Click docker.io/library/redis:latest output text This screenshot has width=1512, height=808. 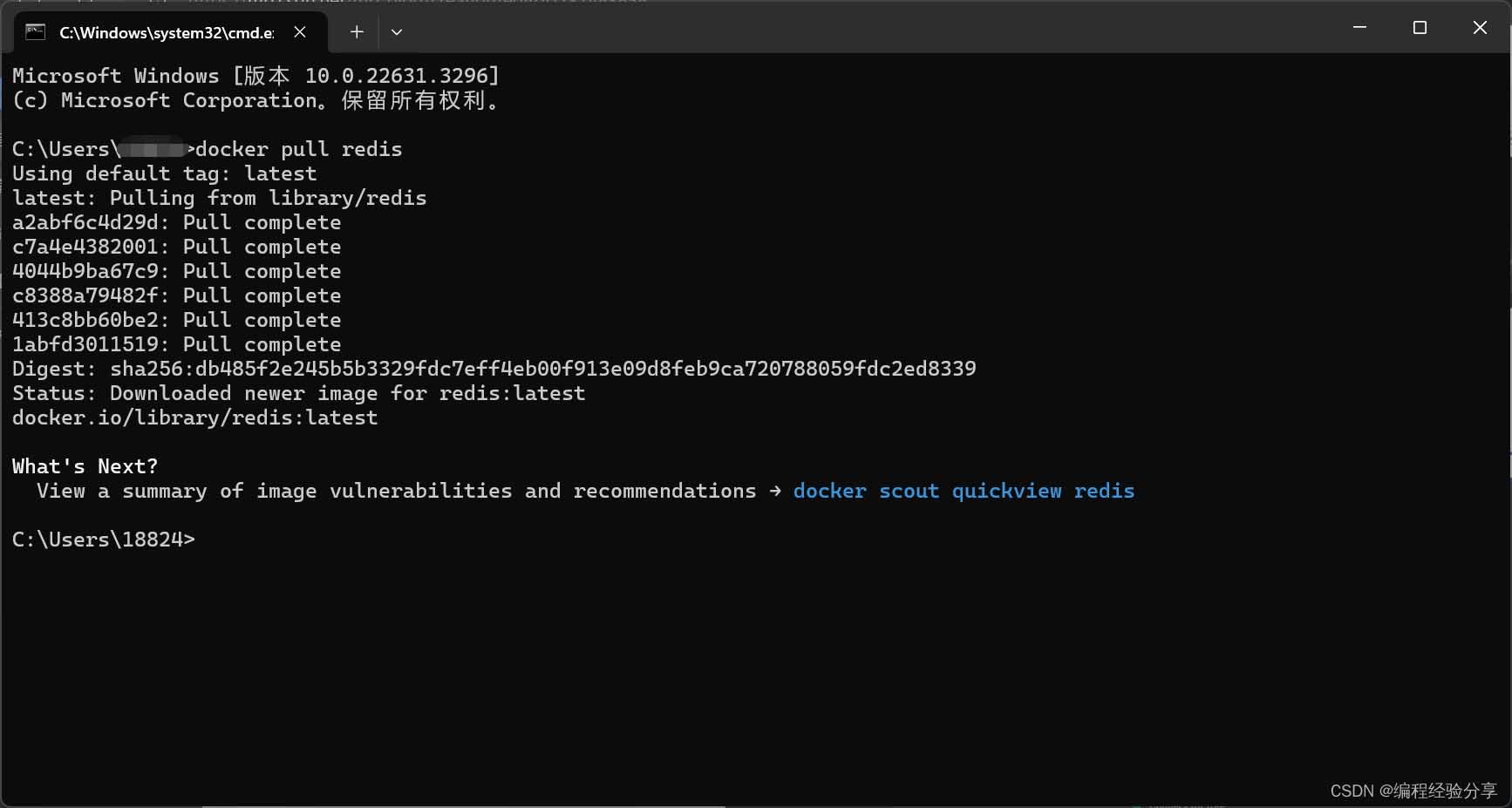[x=195, y=418]
